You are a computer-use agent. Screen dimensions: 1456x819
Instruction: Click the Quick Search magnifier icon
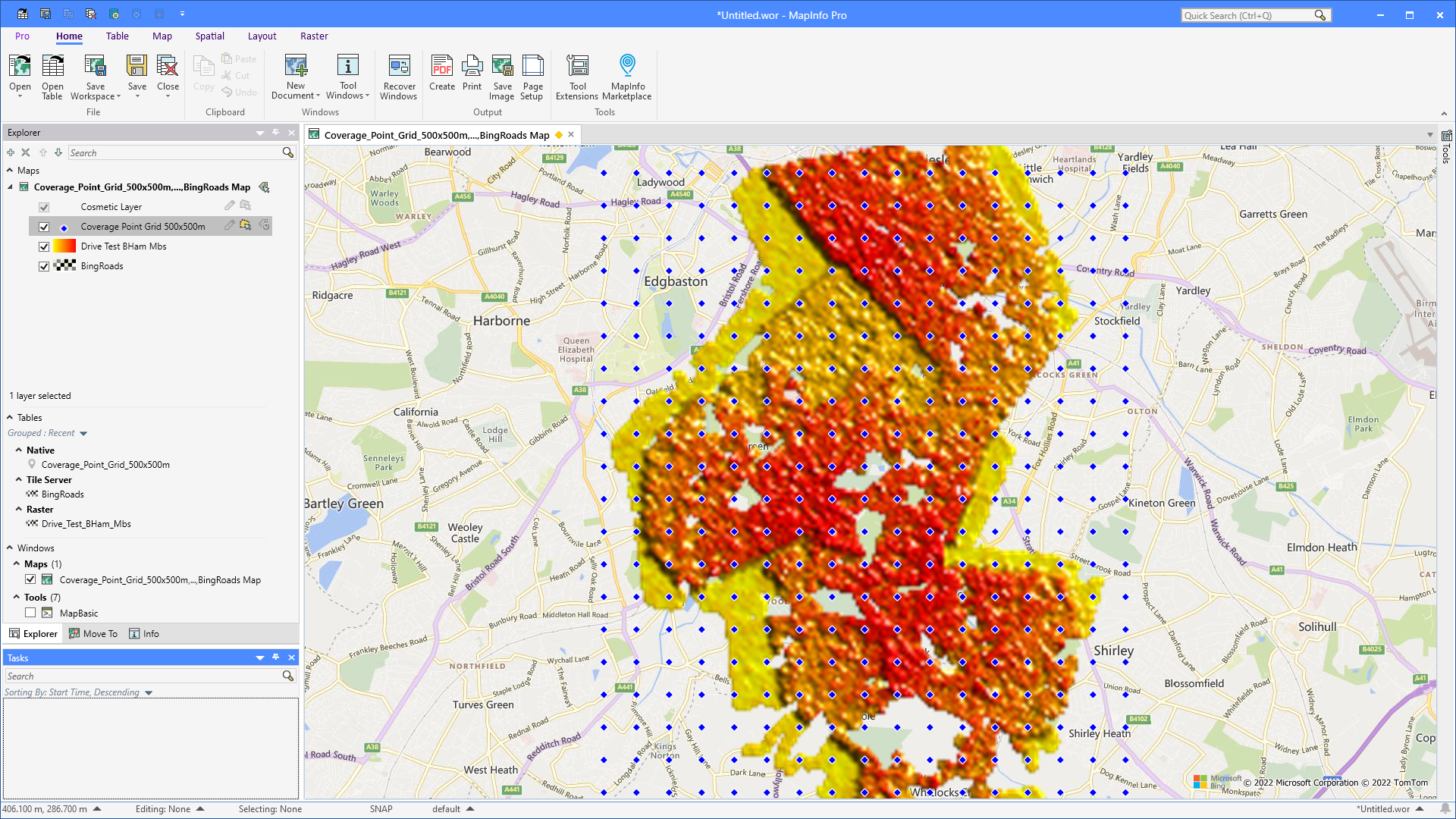1320,15
